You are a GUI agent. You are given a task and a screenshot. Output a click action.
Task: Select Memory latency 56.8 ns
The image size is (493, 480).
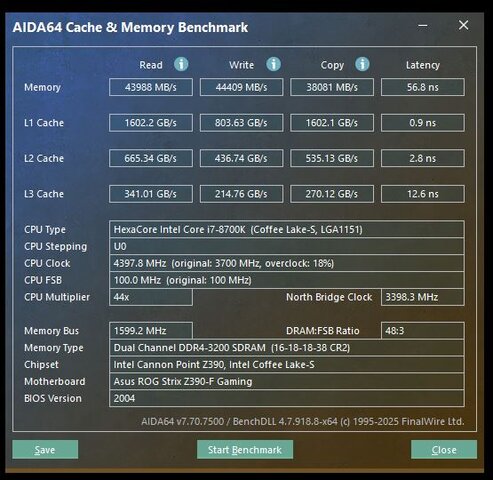point(423,87)
